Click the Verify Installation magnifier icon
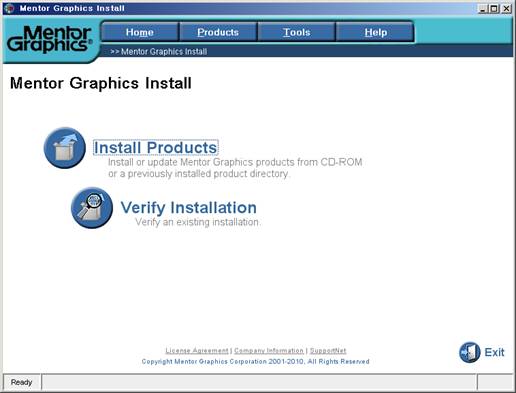The width and height of the screenshot is (516, 393). pos(92,208)
